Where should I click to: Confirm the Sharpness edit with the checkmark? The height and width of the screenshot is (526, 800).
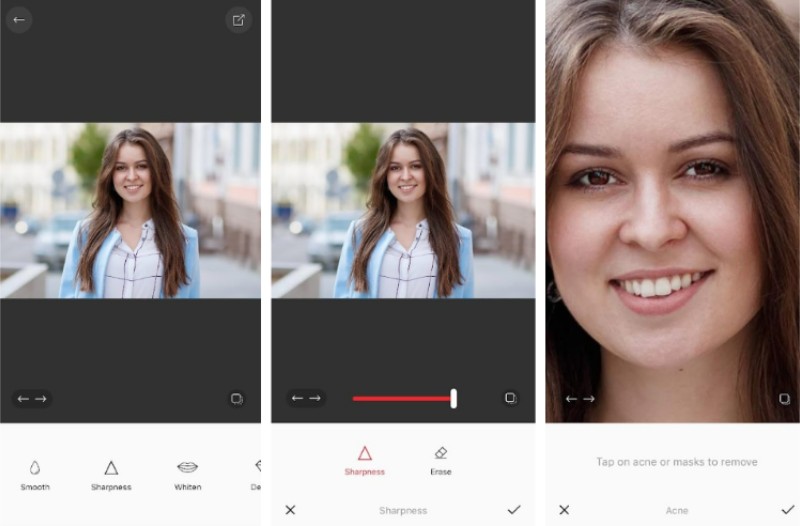pos(514,510)
